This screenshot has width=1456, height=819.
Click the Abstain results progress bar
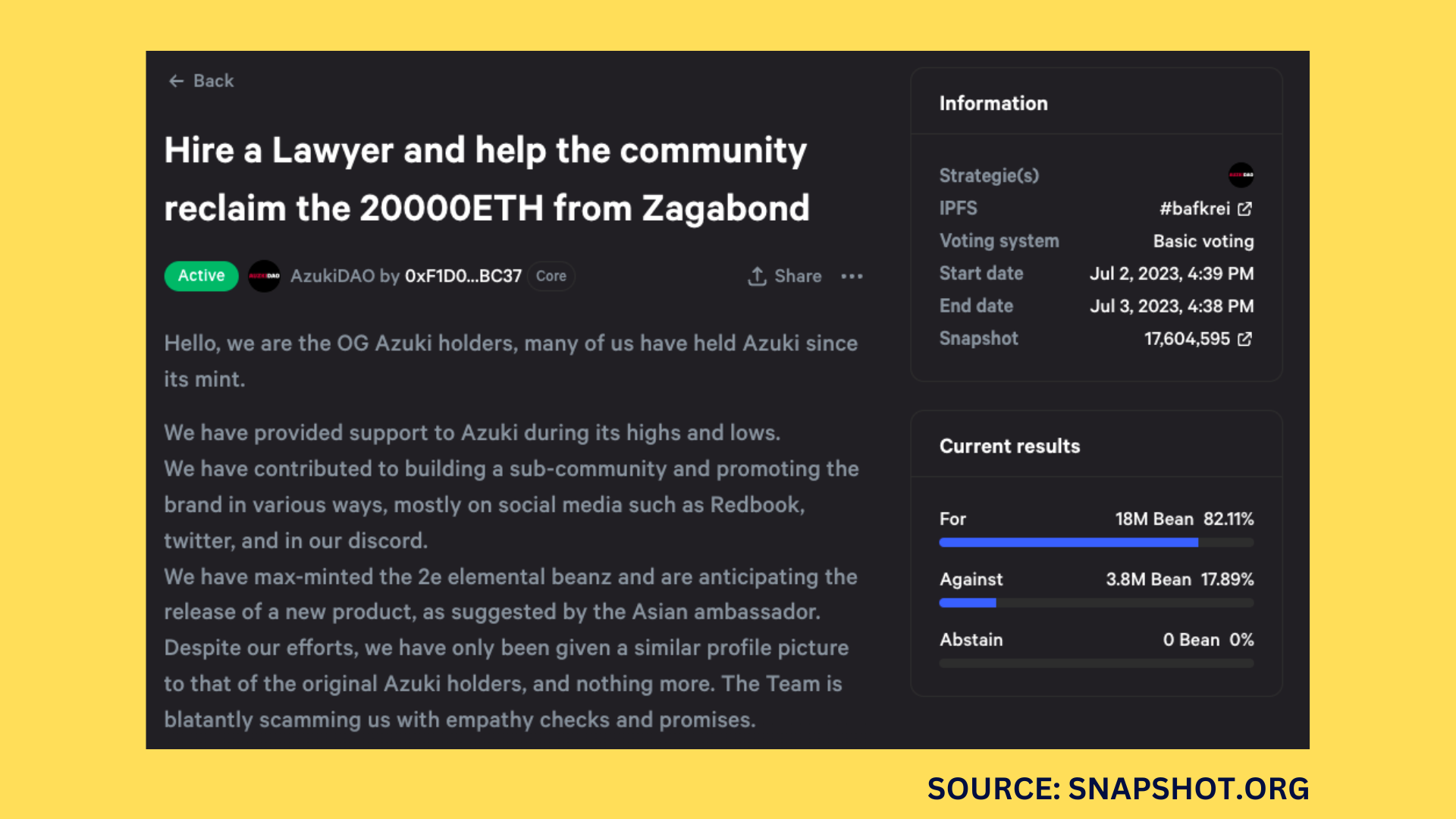click(x=1097, y=664)
